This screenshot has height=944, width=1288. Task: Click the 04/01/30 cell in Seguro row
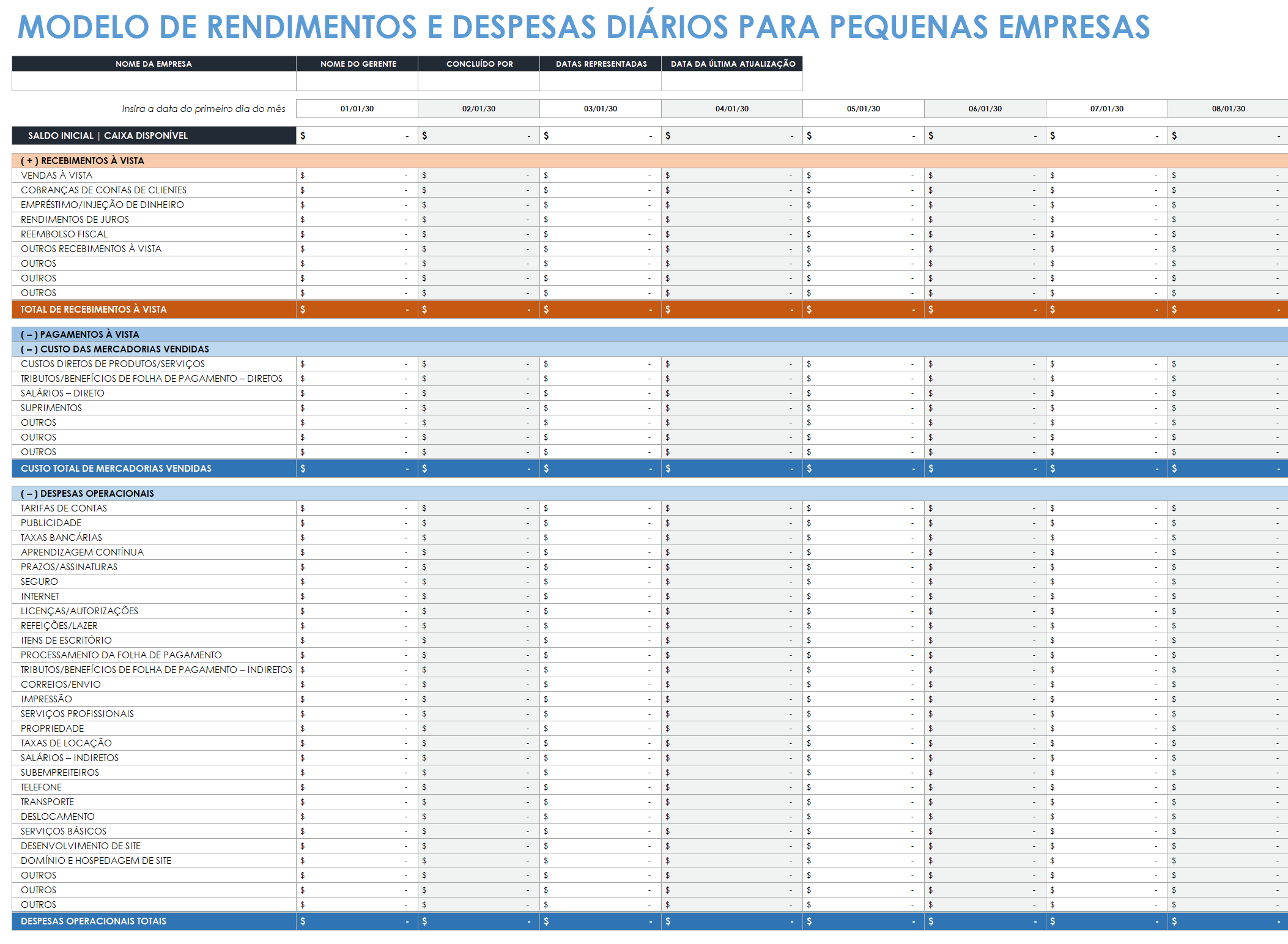[x=732, y=582]
